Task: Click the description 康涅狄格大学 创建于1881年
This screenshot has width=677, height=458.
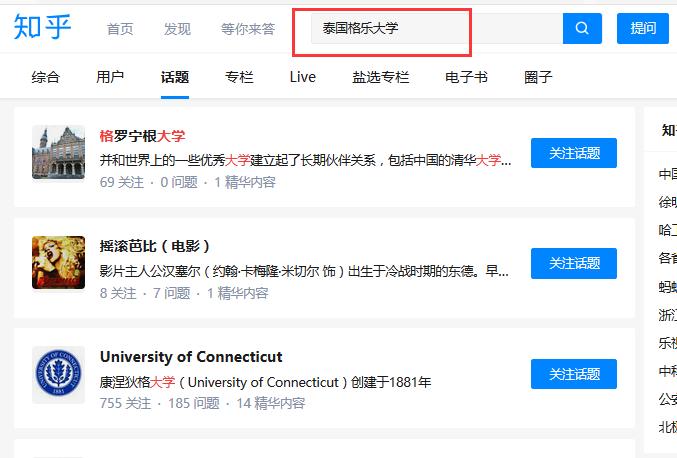Action: point(265,382)
